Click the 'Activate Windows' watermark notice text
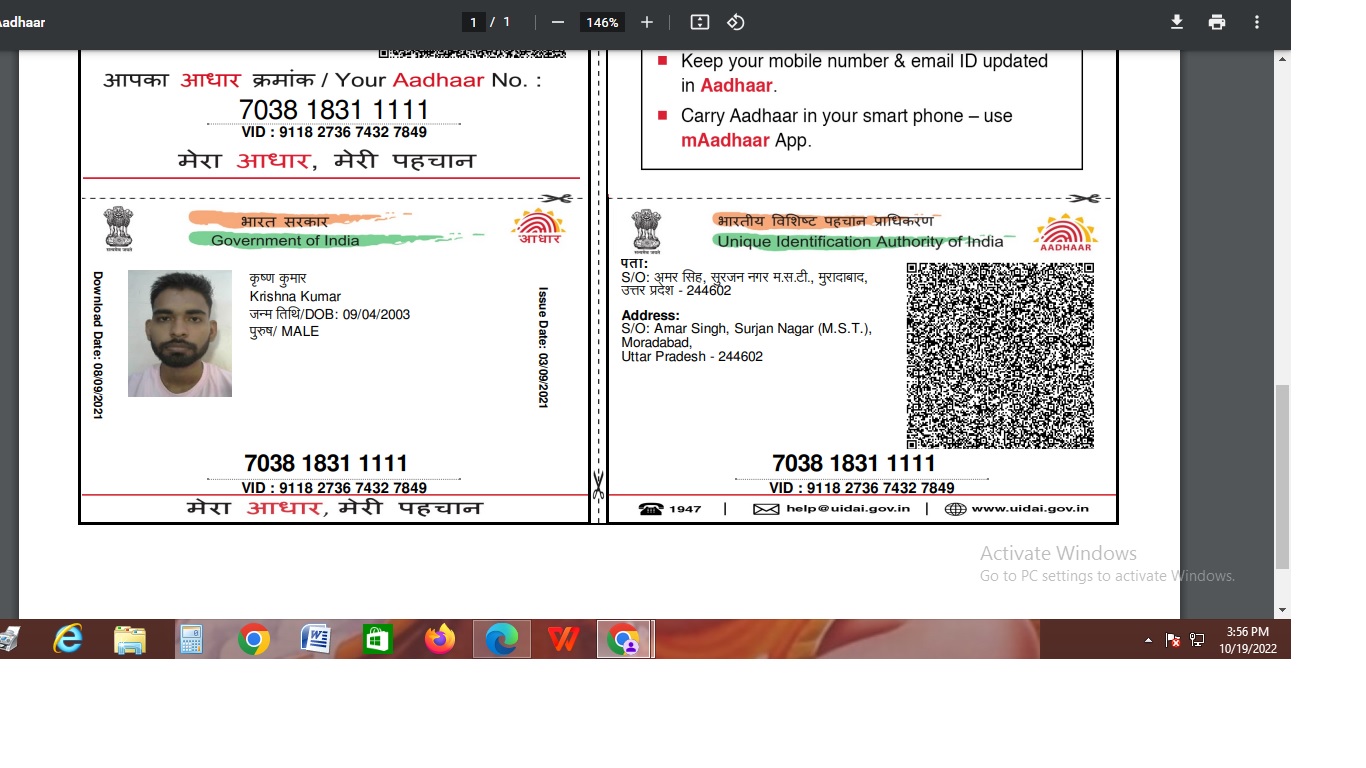Screen dimensions: 1366x768 [1058, 553]
